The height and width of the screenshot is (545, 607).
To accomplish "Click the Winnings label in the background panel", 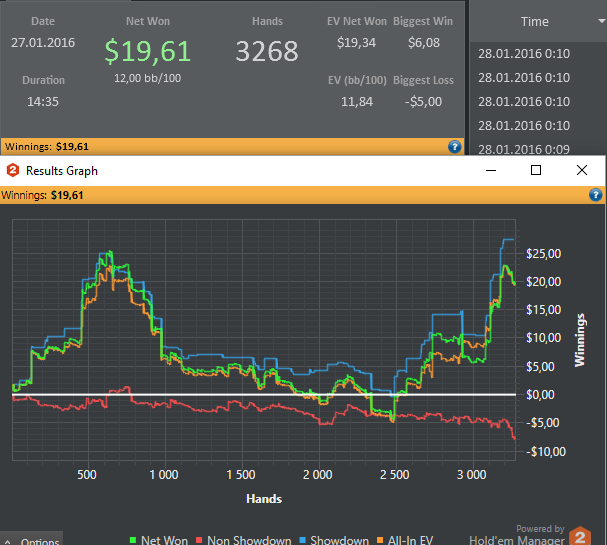I will pos(28,147).
